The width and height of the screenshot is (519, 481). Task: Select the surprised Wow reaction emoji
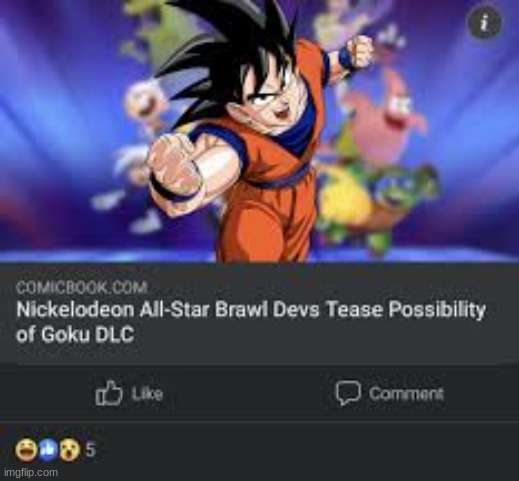tap(70, 450)
